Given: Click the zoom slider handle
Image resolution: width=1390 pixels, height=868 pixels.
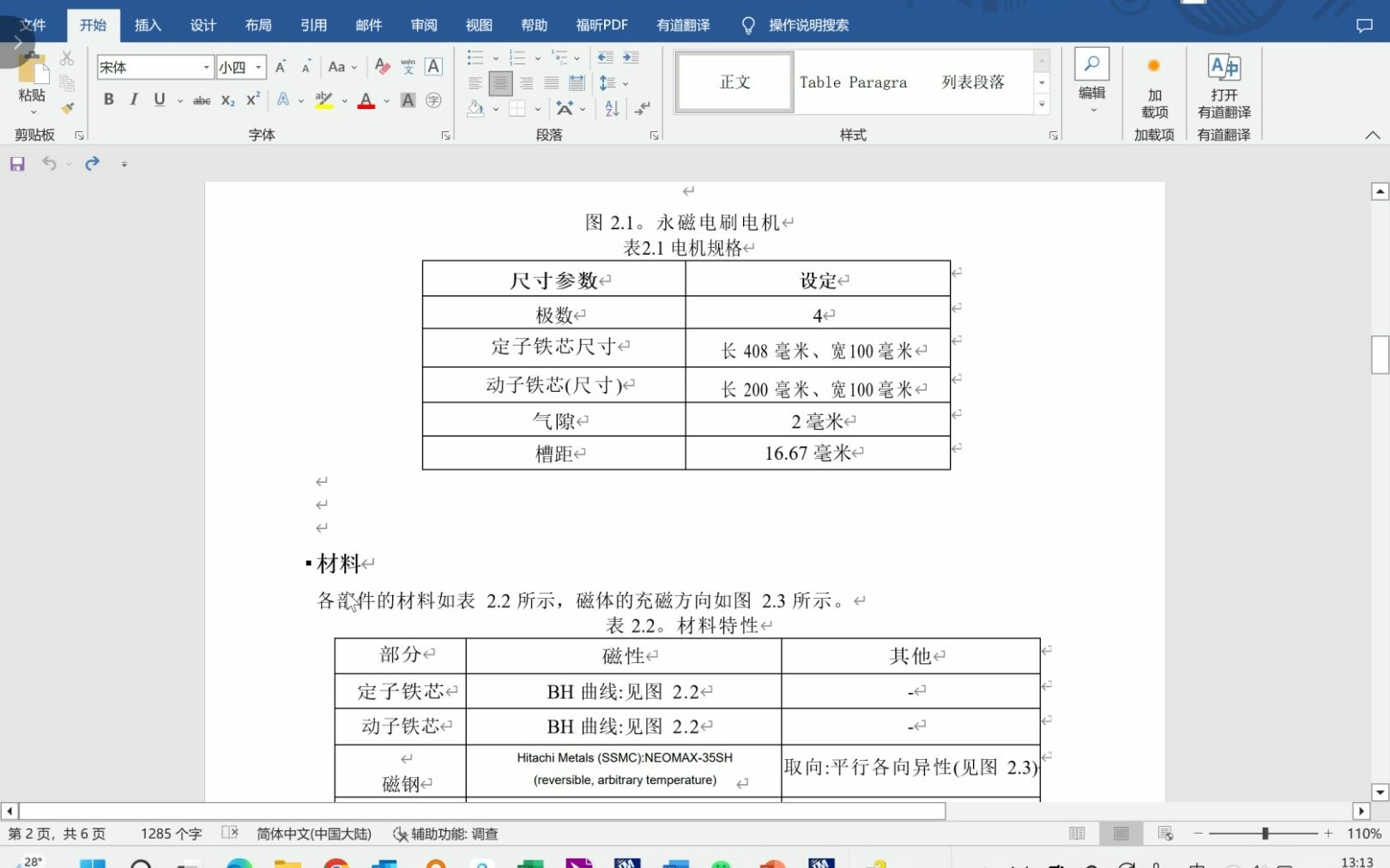Looking at the screenshot, I should tap(1265, 833).
